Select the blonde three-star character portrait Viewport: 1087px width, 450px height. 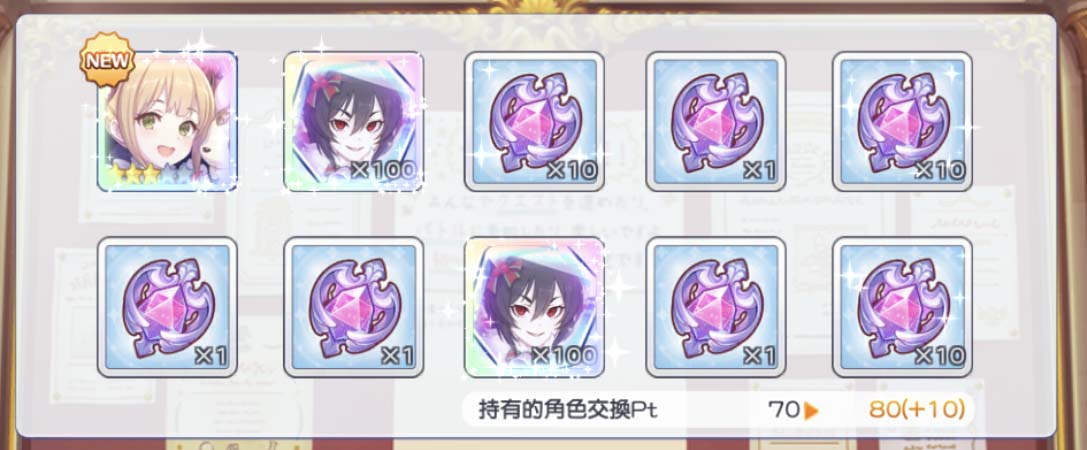(167, 121)
